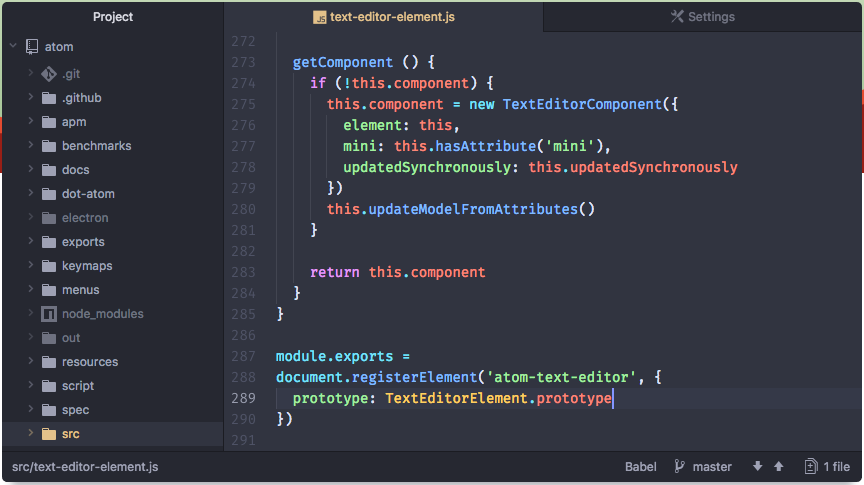The width and height of the screenshot is (864, 485).
Task: Click the benchmarks folder icon
Action: (x=49, y=146)
